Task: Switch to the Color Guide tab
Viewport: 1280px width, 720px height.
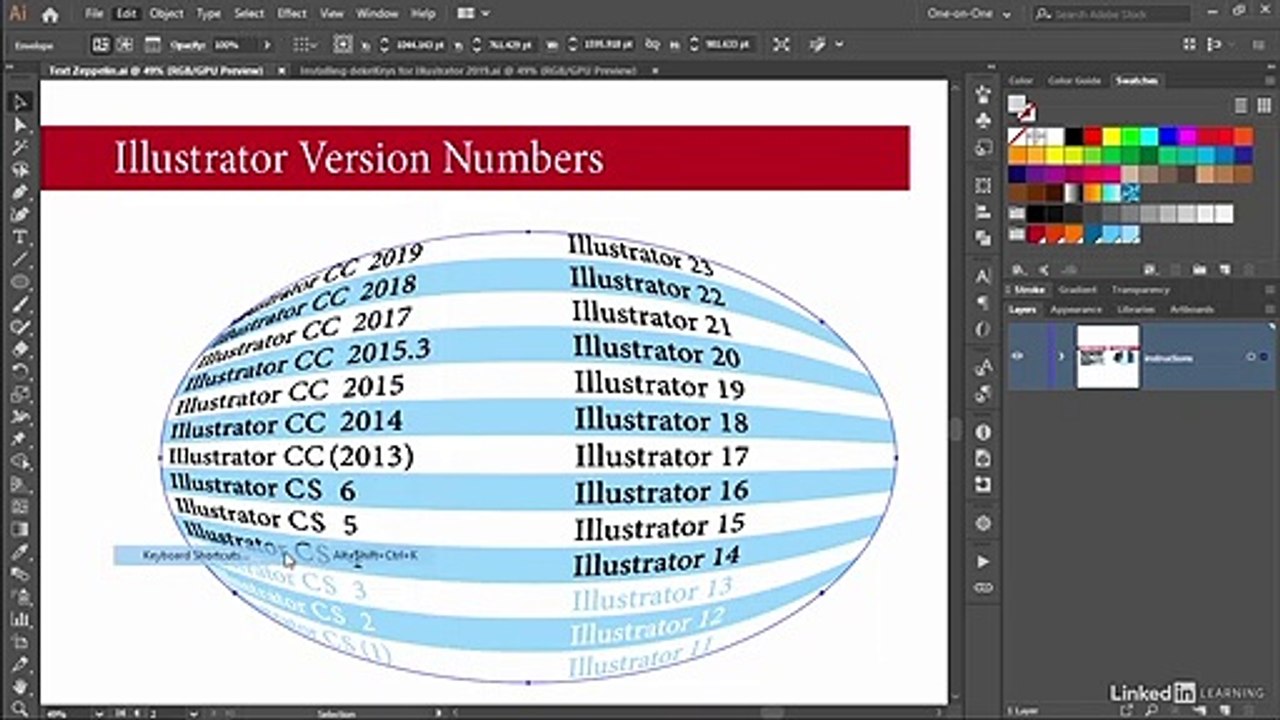Action: coord(1074,80)
